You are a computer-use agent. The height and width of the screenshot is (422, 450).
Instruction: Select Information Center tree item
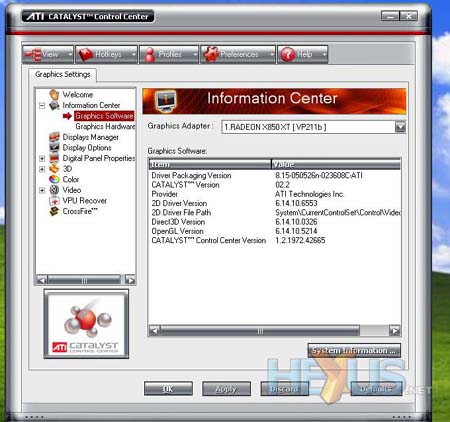[91, 105]
